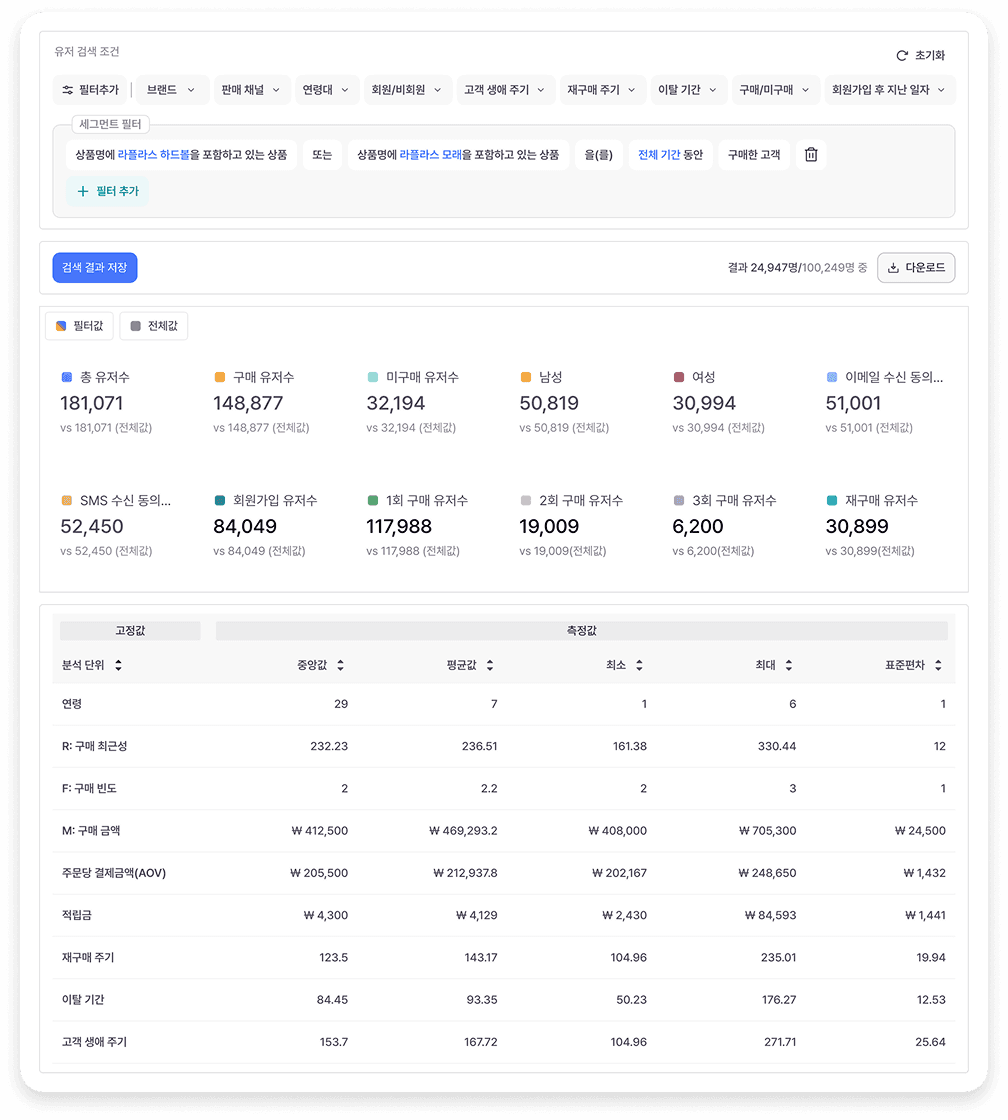Click orange swatch beside 구매 유저수
Screen dimensions: 1008x1120
(220, 377)
